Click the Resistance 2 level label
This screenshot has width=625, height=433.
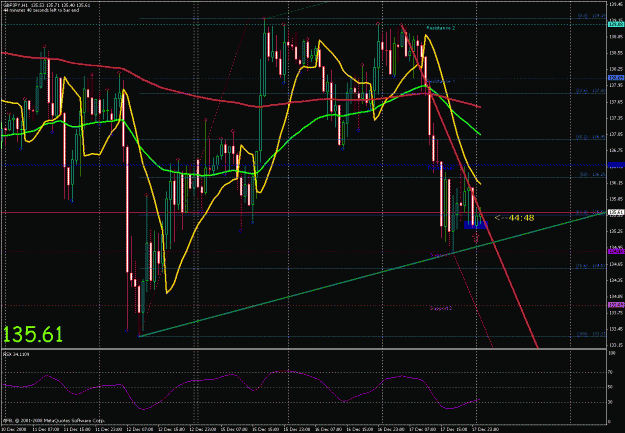pyautogui.click(x=440, y=28)
